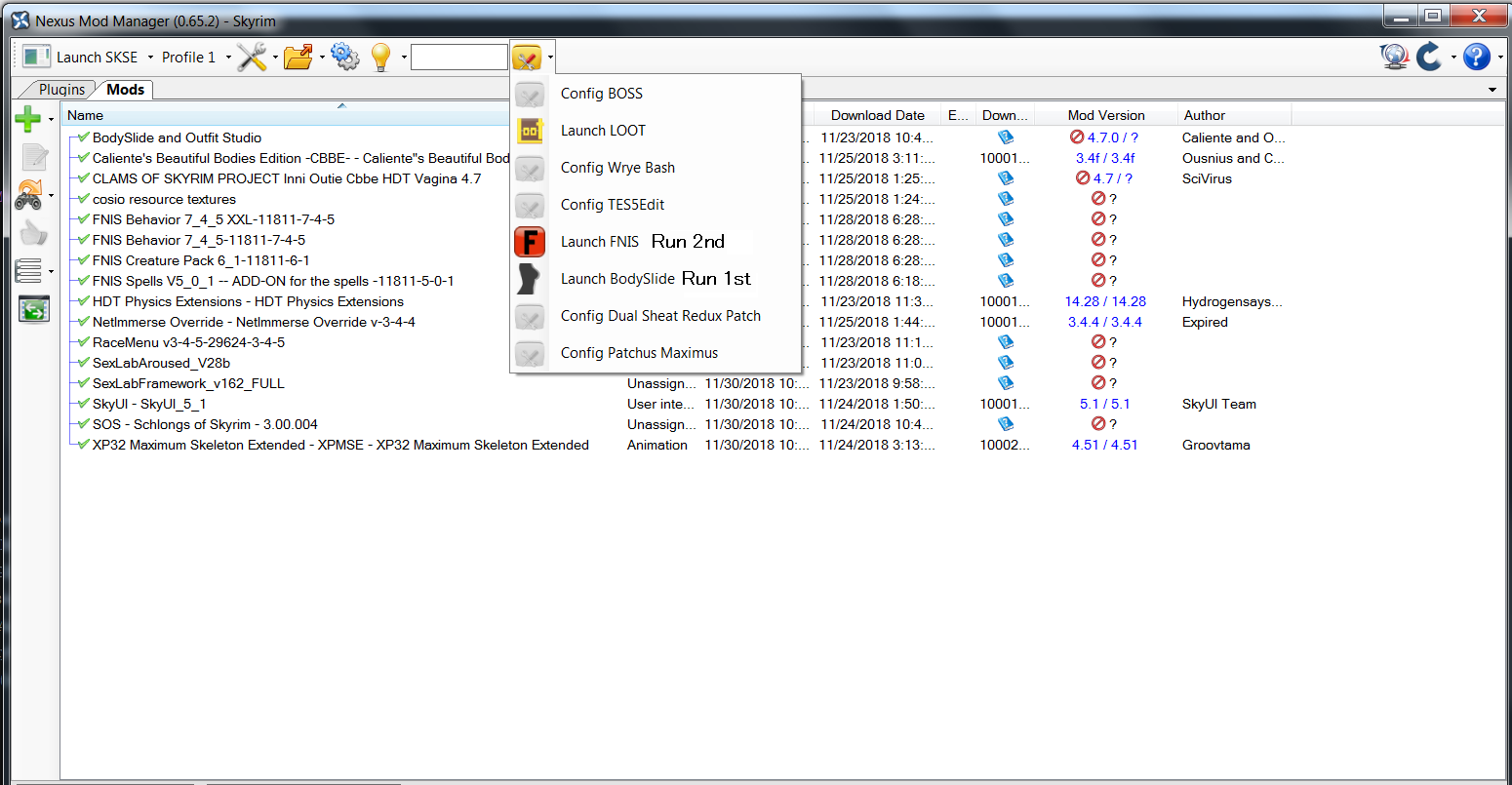Sort by the Name column header
The image size is (1512, 785).
tap(341, 115)
